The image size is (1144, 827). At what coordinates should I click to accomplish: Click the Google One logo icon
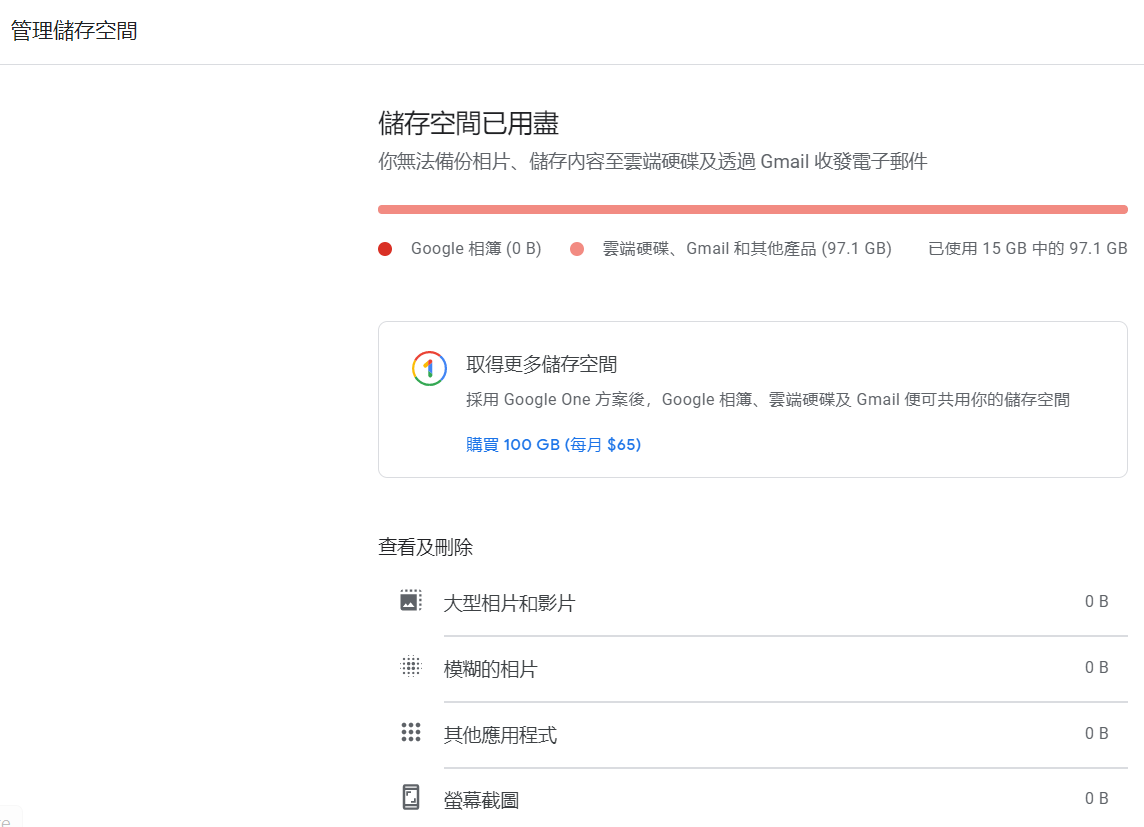pos(429,368)
